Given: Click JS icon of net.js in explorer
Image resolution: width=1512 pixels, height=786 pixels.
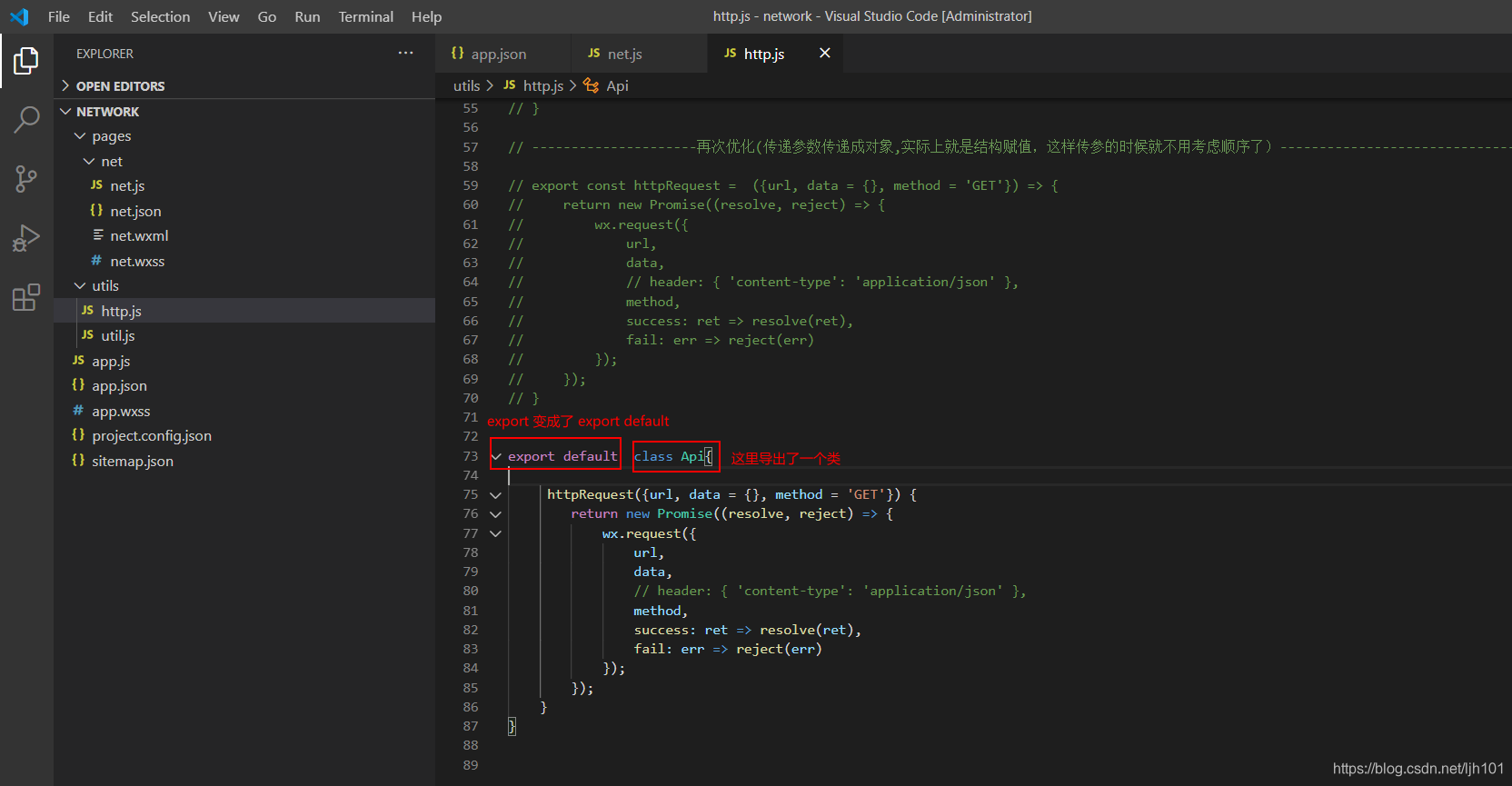Looking at the screenshot, I should click(97, 185).
